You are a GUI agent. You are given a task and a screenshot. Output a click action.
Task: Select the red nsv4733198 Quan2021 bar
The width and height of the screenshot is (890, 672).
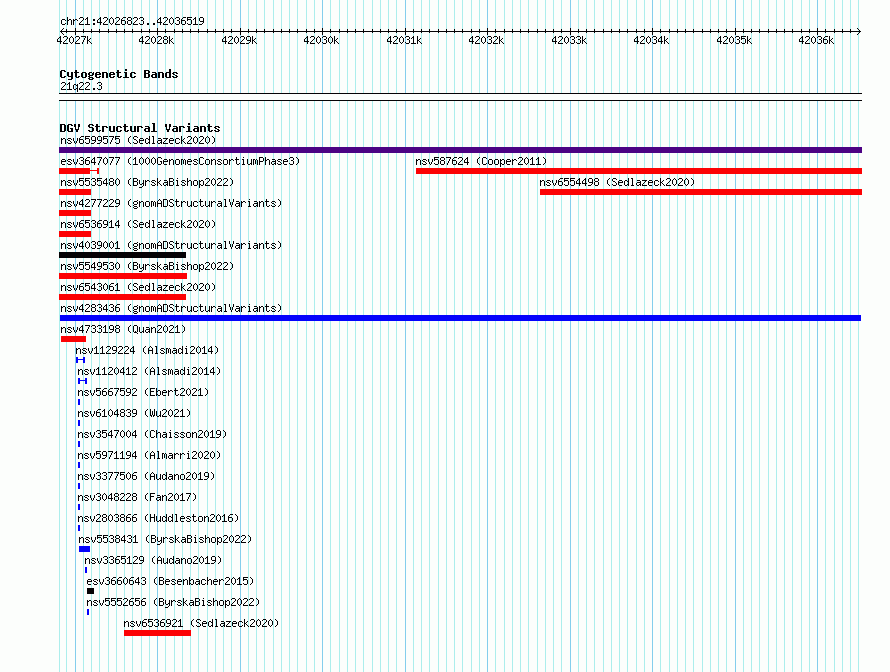click(x=73, y=339)
